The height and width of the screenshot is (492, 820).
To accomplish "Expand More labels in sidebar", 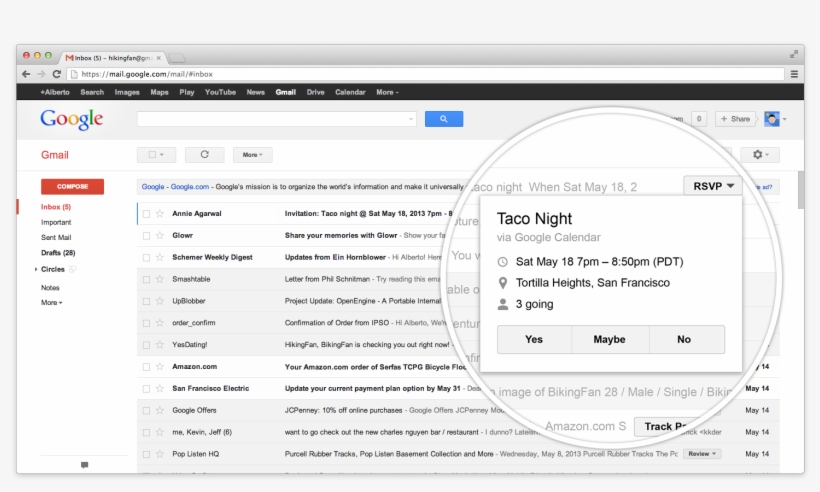I will (51, 303).
